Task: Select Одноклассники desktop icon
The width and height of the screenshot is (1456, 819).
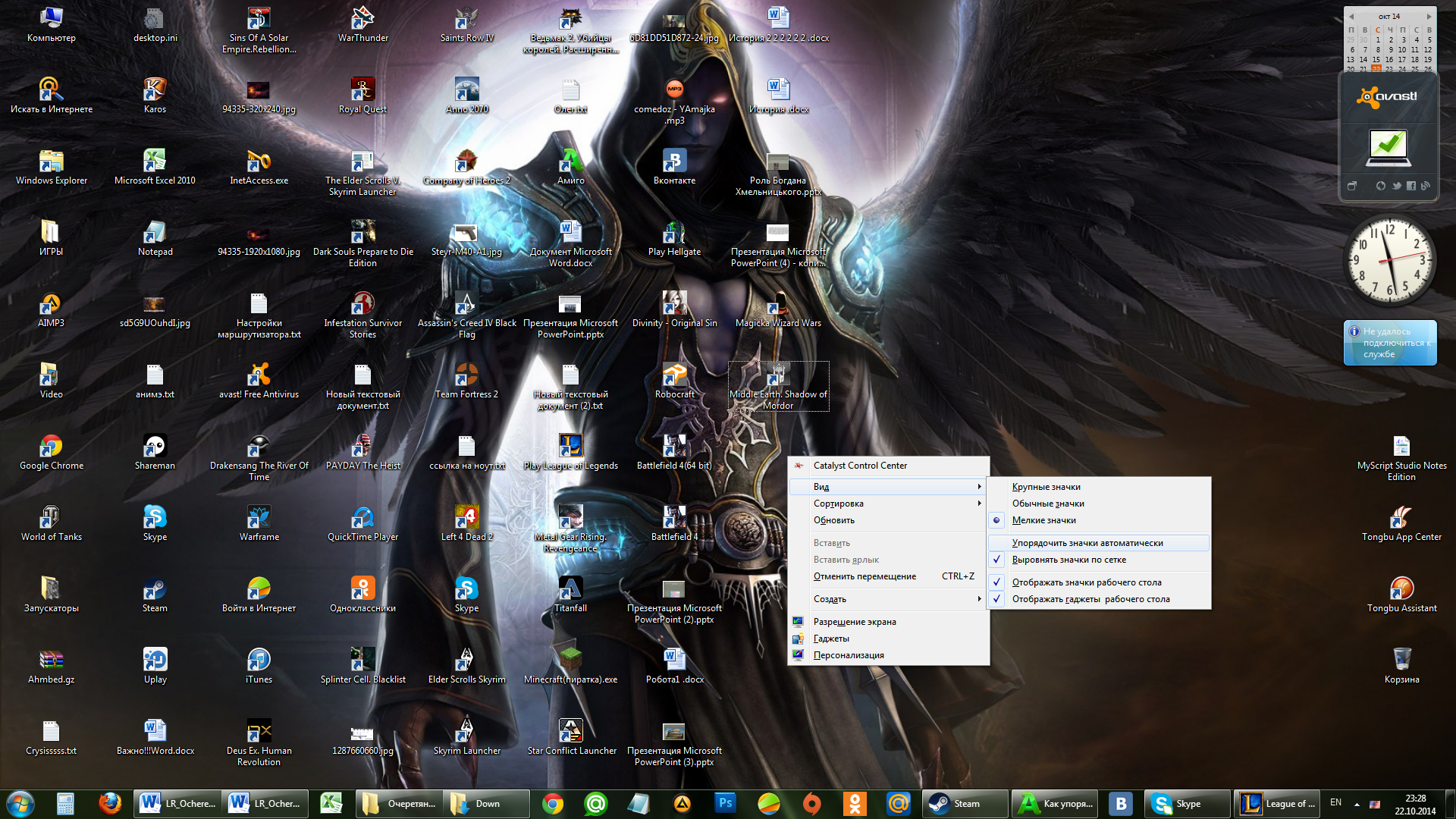Action: pyautogui.click(x=362, y=595)
